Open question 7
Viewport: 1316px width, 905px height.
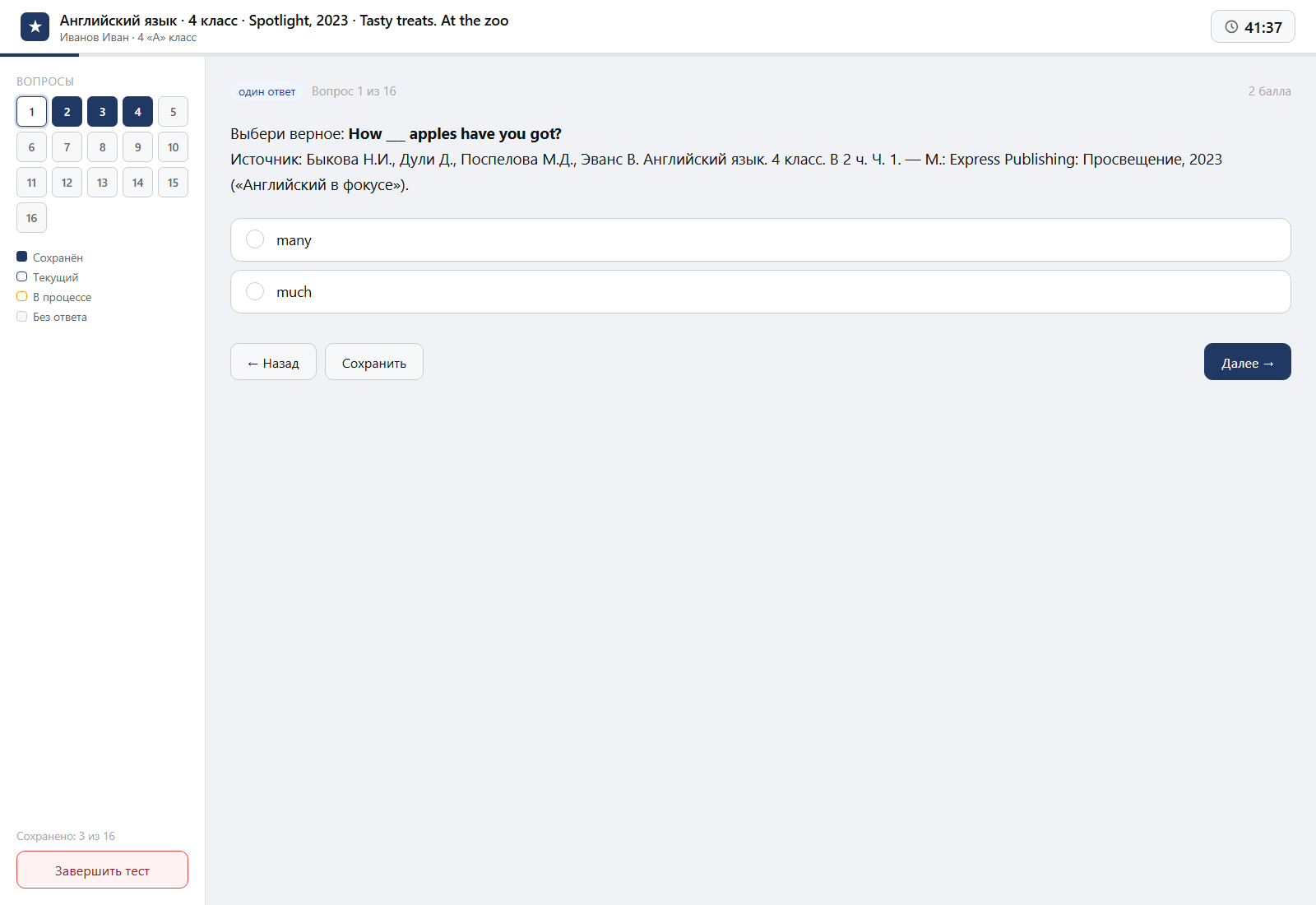tap(67, 147)
